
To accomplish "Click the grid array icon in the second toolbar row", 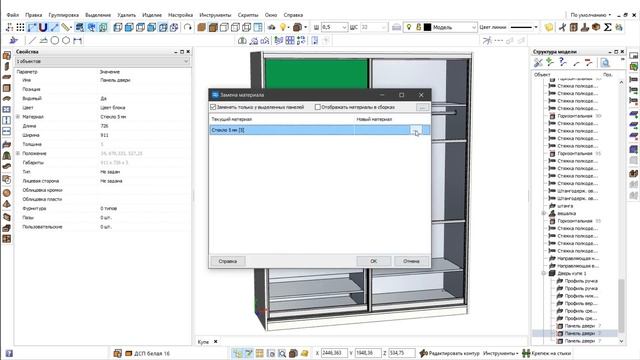I will click(290, 40).
